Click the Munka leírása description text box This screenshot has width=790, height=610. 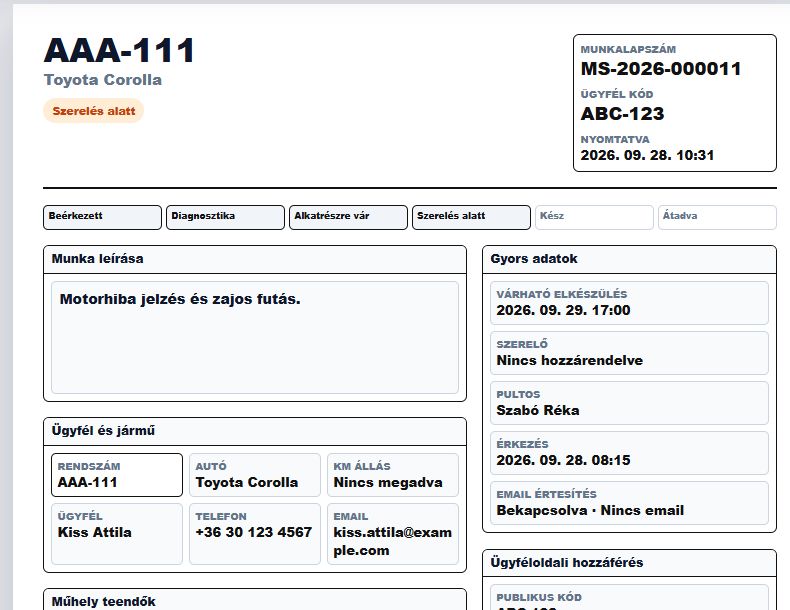[x=255, y=337]
